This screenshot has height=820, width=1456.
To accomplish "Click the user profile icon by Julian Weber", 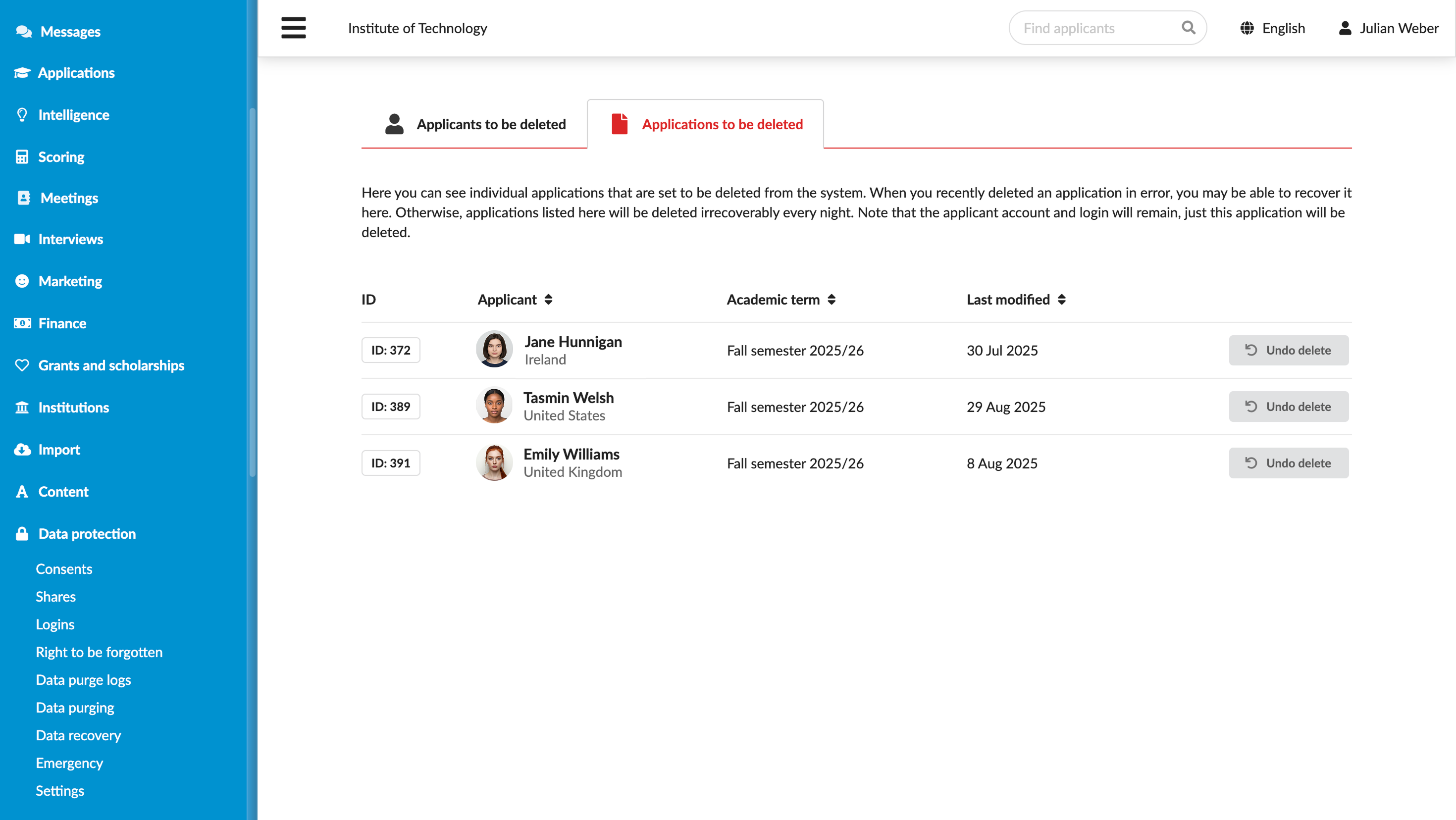I will 1345,28.
